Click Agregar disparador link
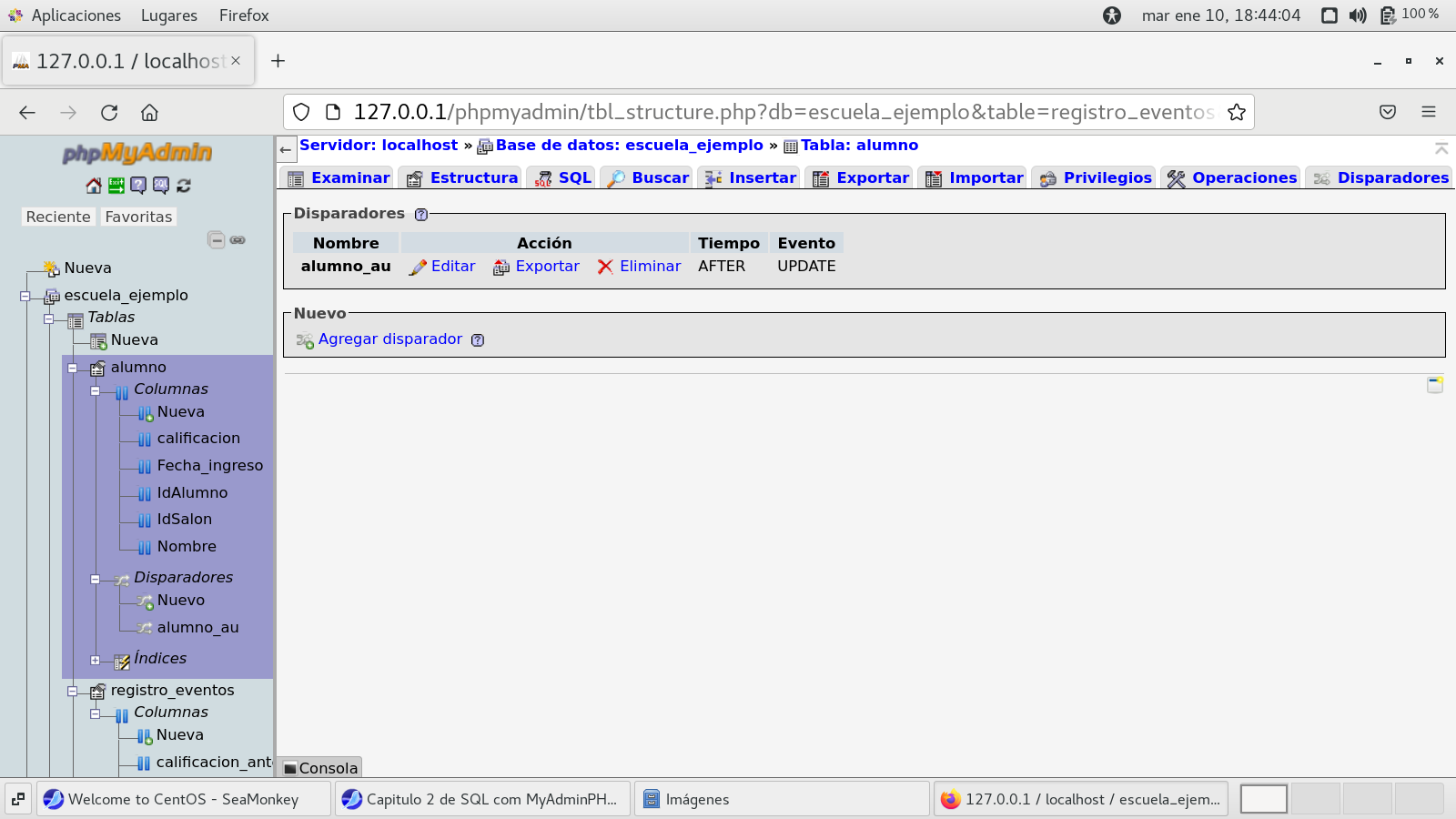The image size is (1456, 819). coord(389,339)
